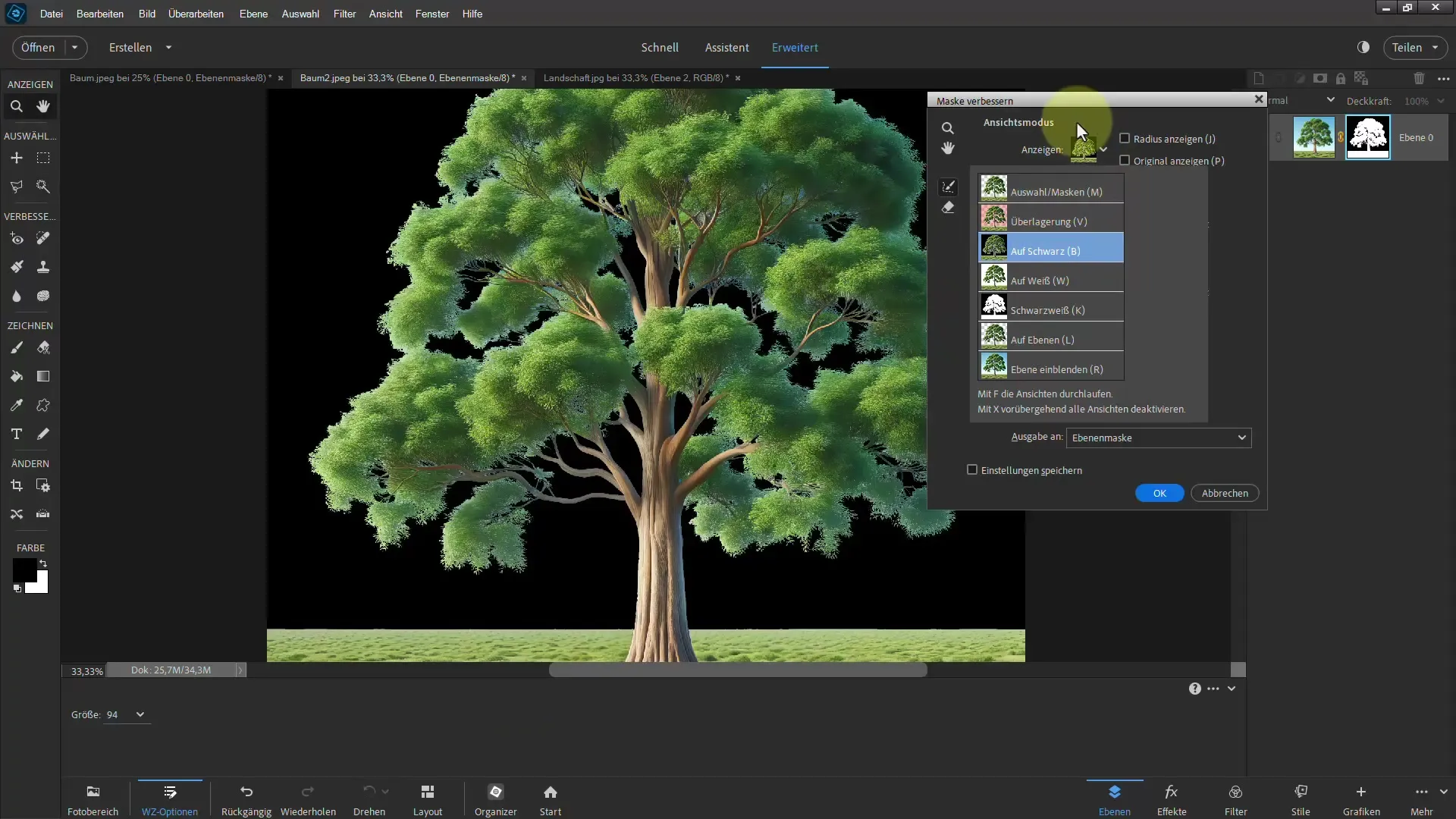Swap foreground and background colors
1456x819 pixels.
click(x=43, y=563)
